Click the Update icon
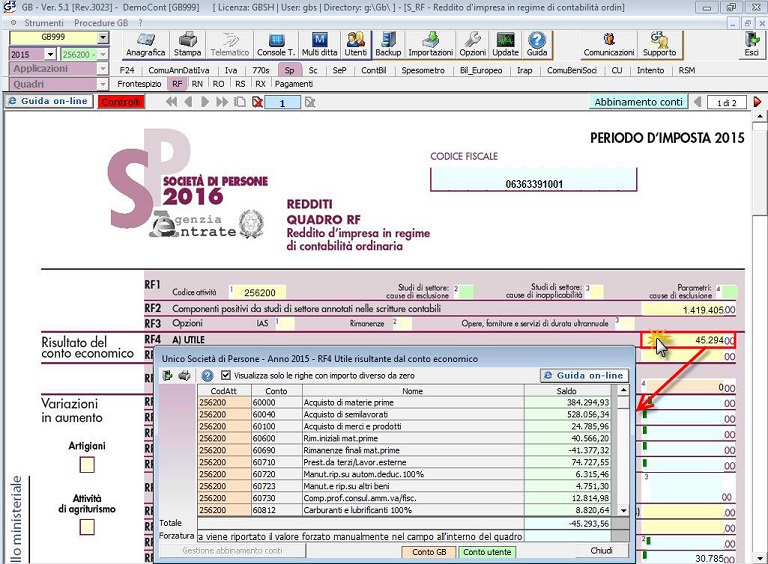Screen dimensions: 768x564 coord(505,45)
